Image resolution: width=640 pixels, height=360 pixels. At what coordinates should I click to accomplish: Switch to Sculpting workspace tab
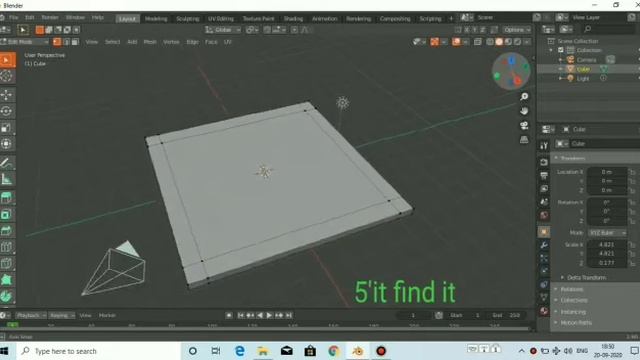188,19
